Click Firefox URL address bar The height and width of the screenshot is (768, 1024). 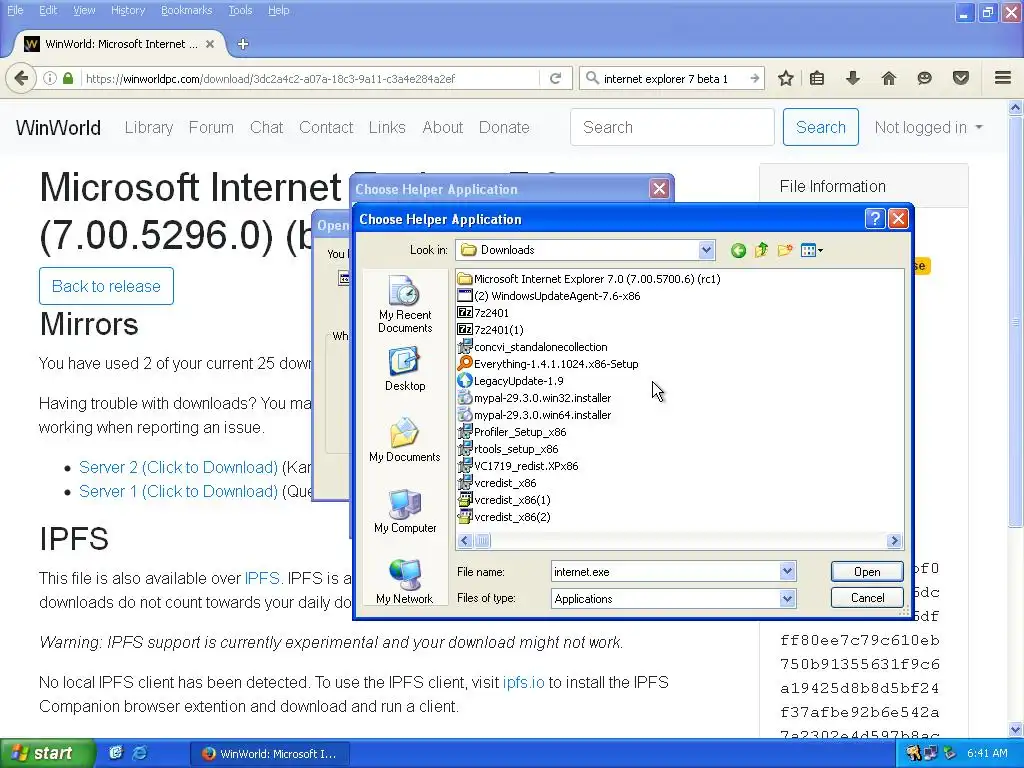[310, 78]
